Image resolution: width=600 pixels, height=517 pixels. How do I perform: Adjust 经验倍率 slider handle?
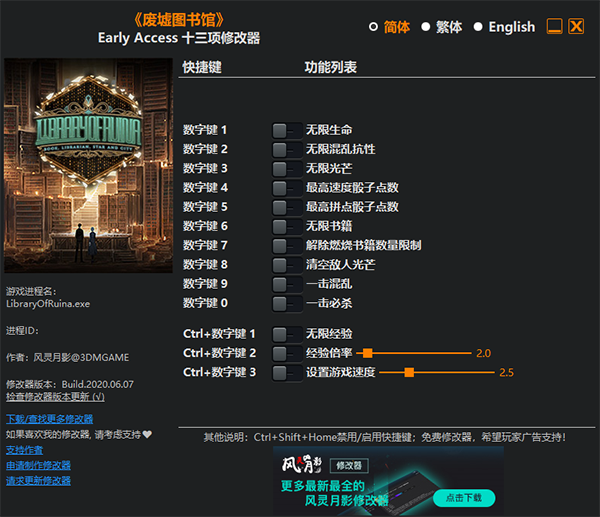point(367,353)
